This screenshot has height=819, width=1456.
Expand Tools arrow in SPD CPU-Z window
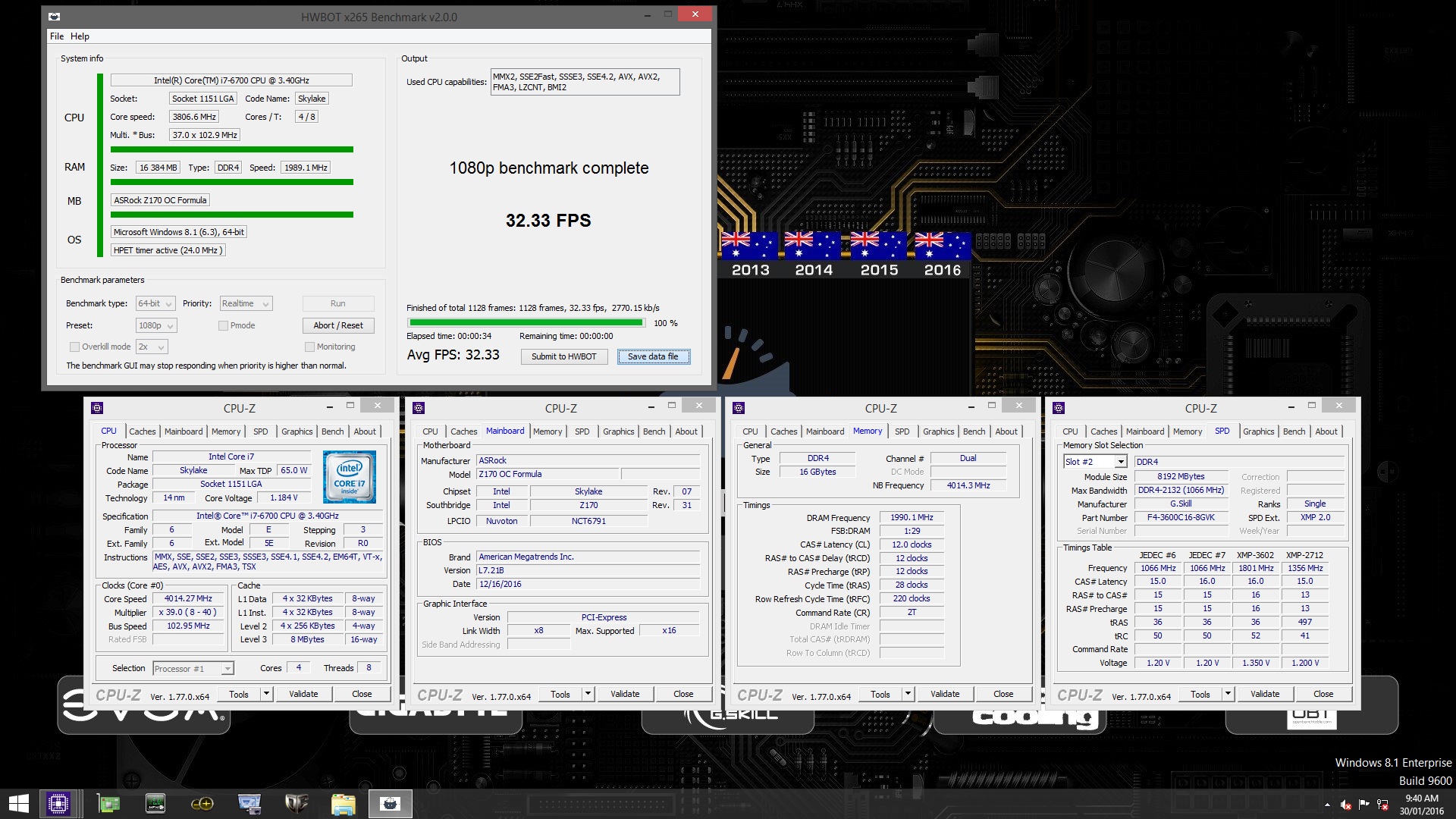click(x=1228, y=694)
